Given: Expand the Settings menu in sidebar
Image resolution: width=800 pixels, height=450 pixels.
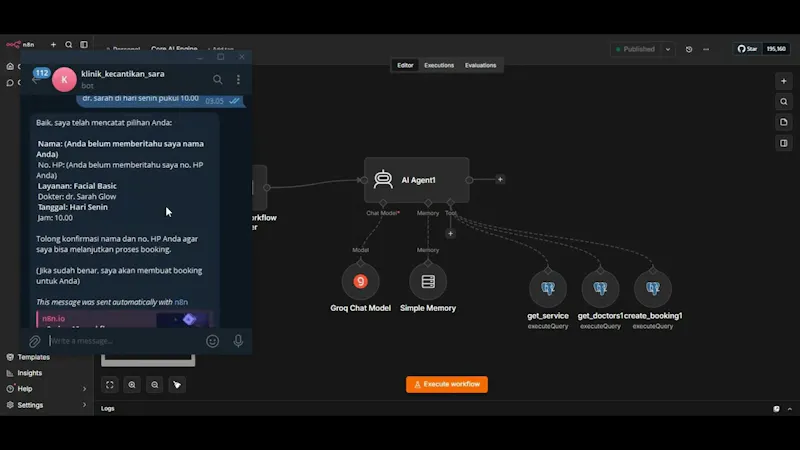Looking at the screenshot, I should (x=46, y=405).
